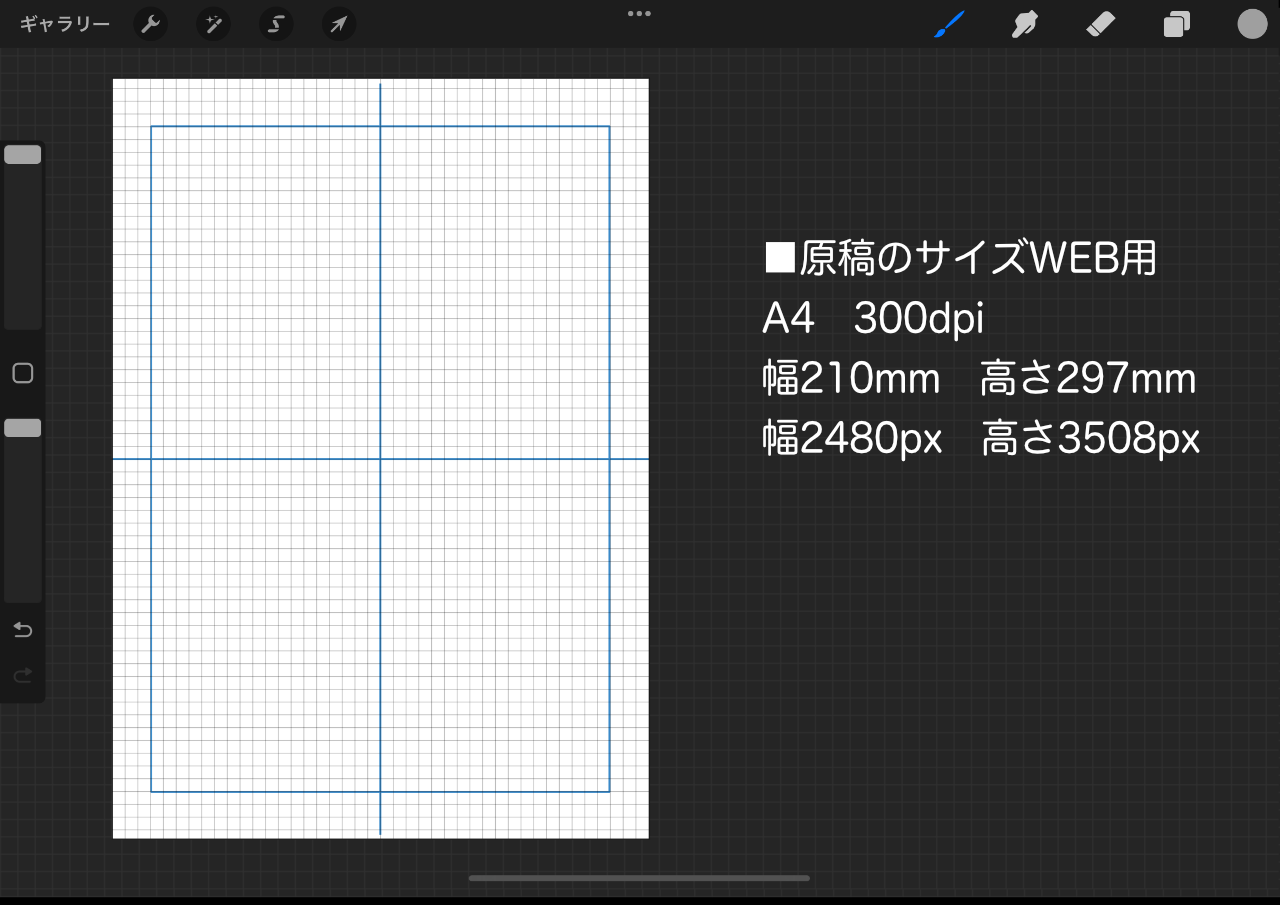Undo the last action

tap(23, 630)
